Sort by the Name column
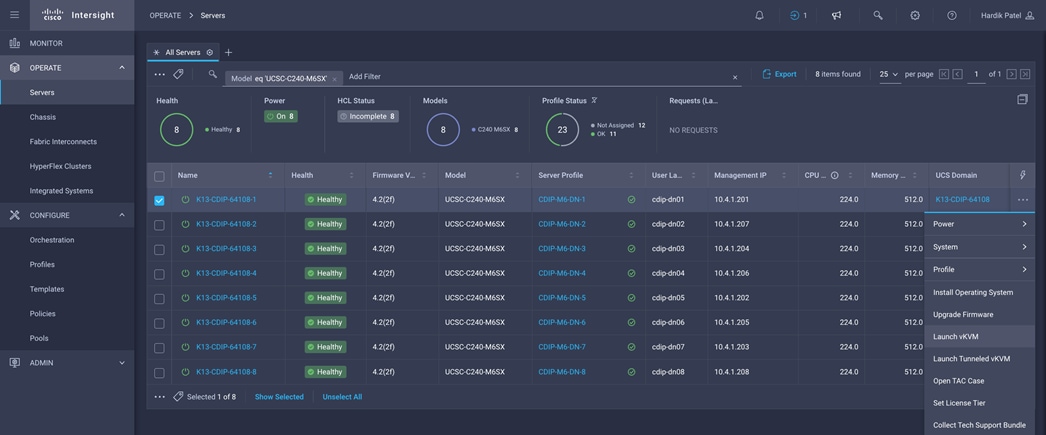This screenshot has width=1046, height=435. [x=270, y=175]
